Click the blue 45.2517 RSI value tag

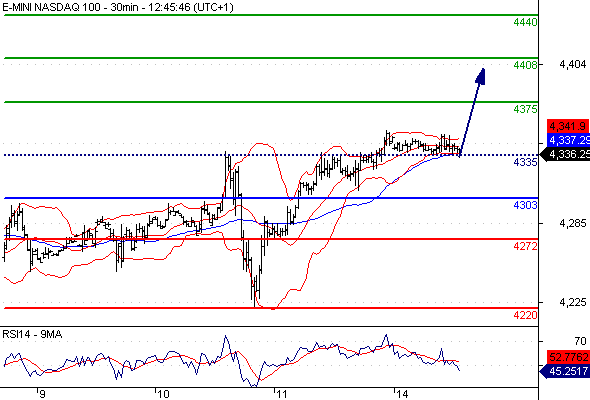pyautogui.click(x=565, y=371)
